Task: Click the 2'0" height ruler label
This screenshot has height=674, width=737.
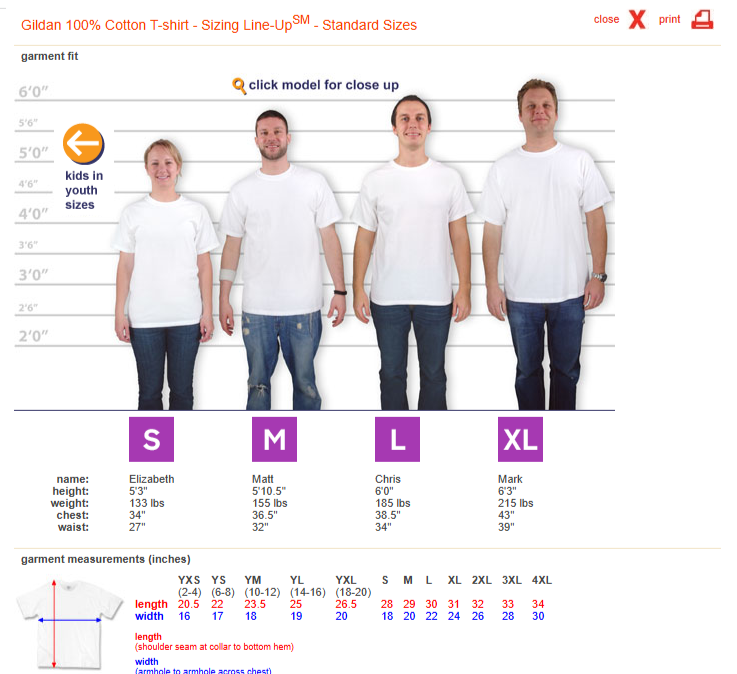Action: pos(33,336)
